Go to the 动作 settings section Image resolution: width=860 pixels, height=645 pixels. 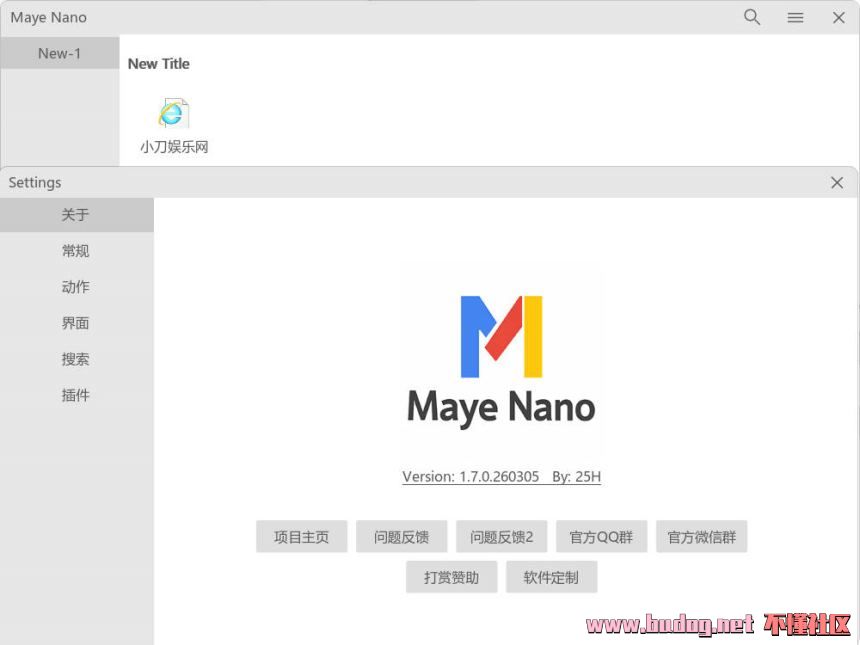76,287
